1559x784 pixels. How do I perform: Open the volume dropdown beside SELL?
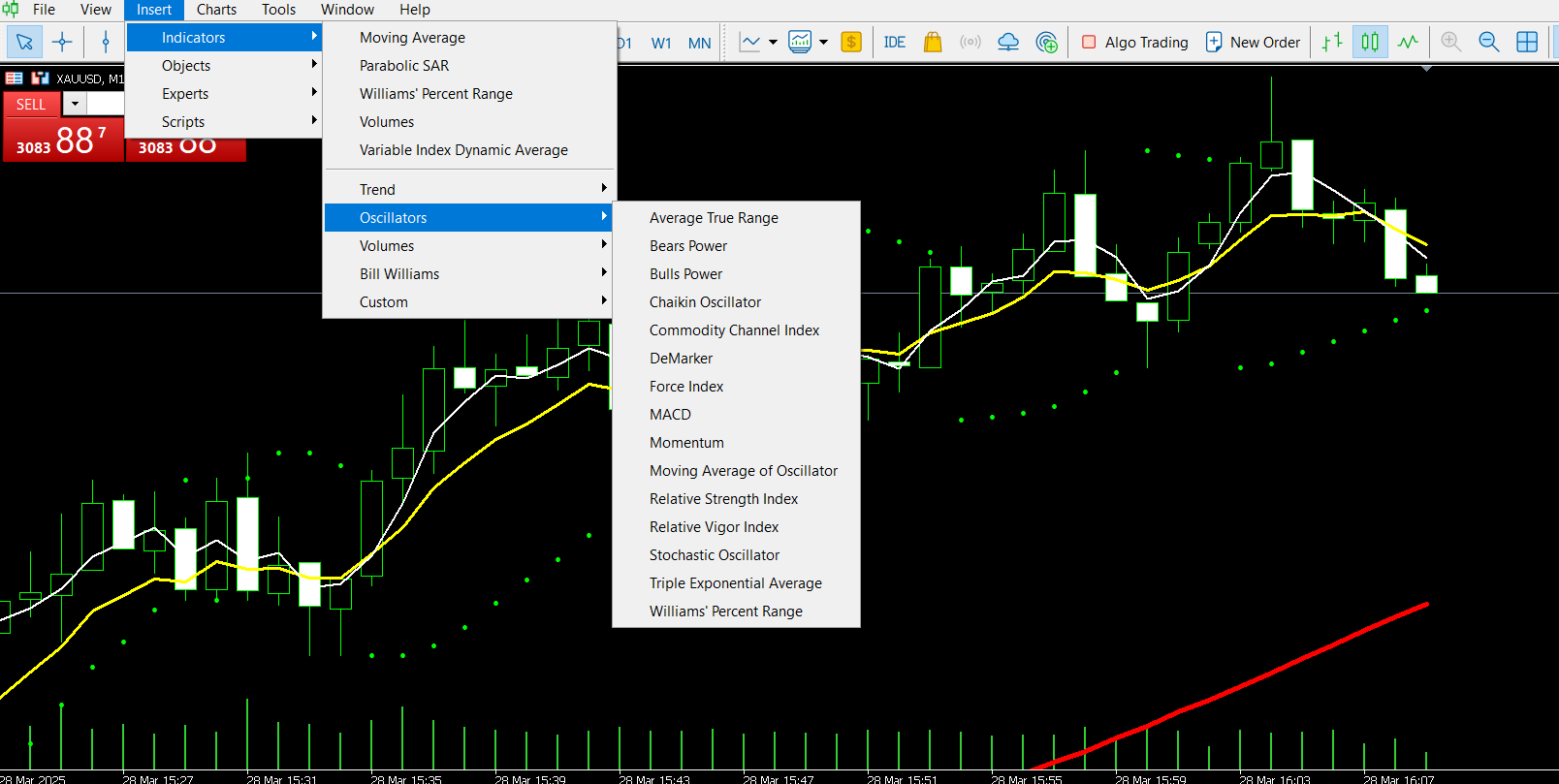click(x=75, y=104)
